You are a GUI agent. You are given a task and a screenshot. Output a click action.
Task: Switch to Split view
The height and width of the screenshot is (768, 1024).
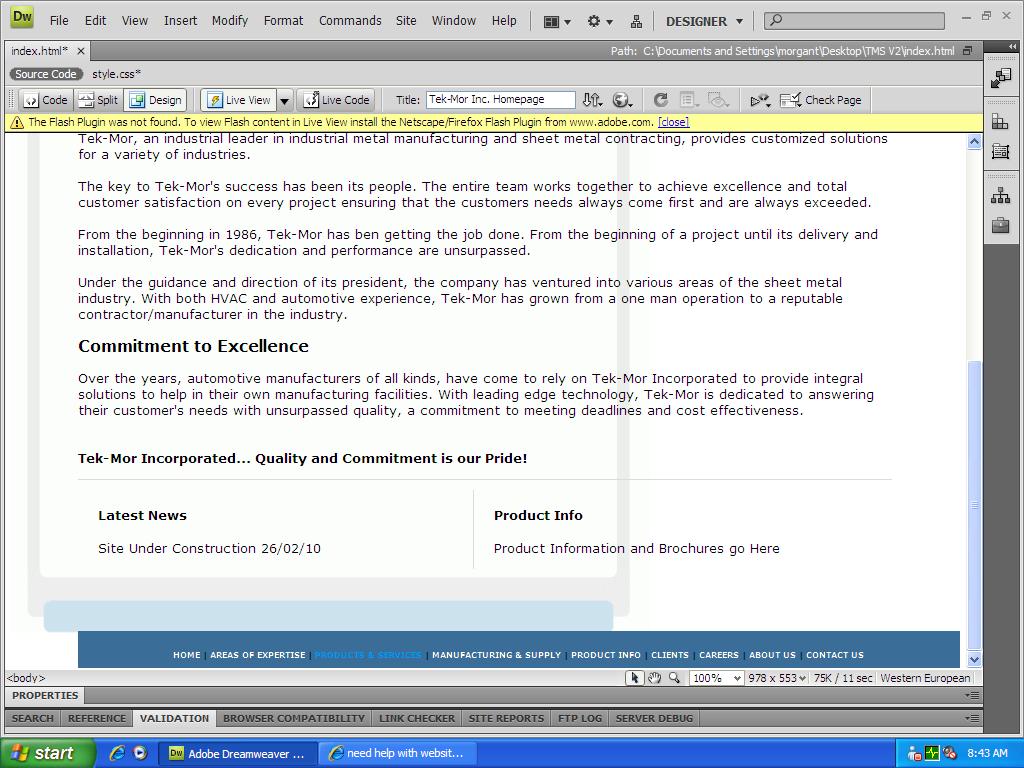coord(99,100)
